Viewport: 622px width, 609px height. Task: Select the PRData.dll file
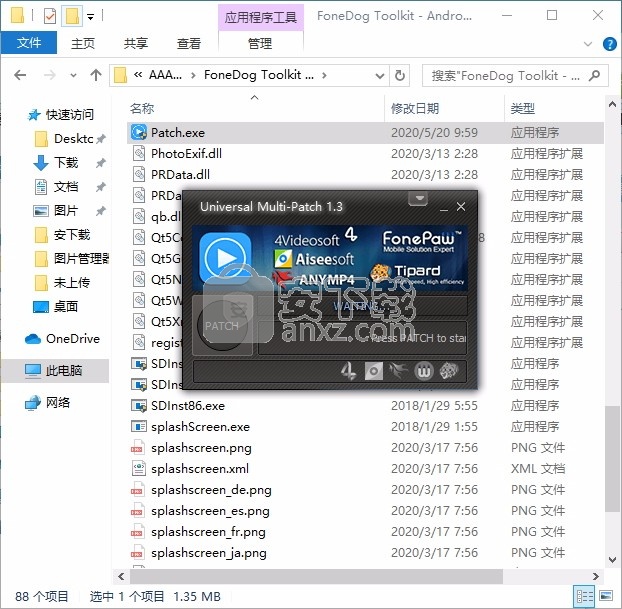[x=180, y=175]
